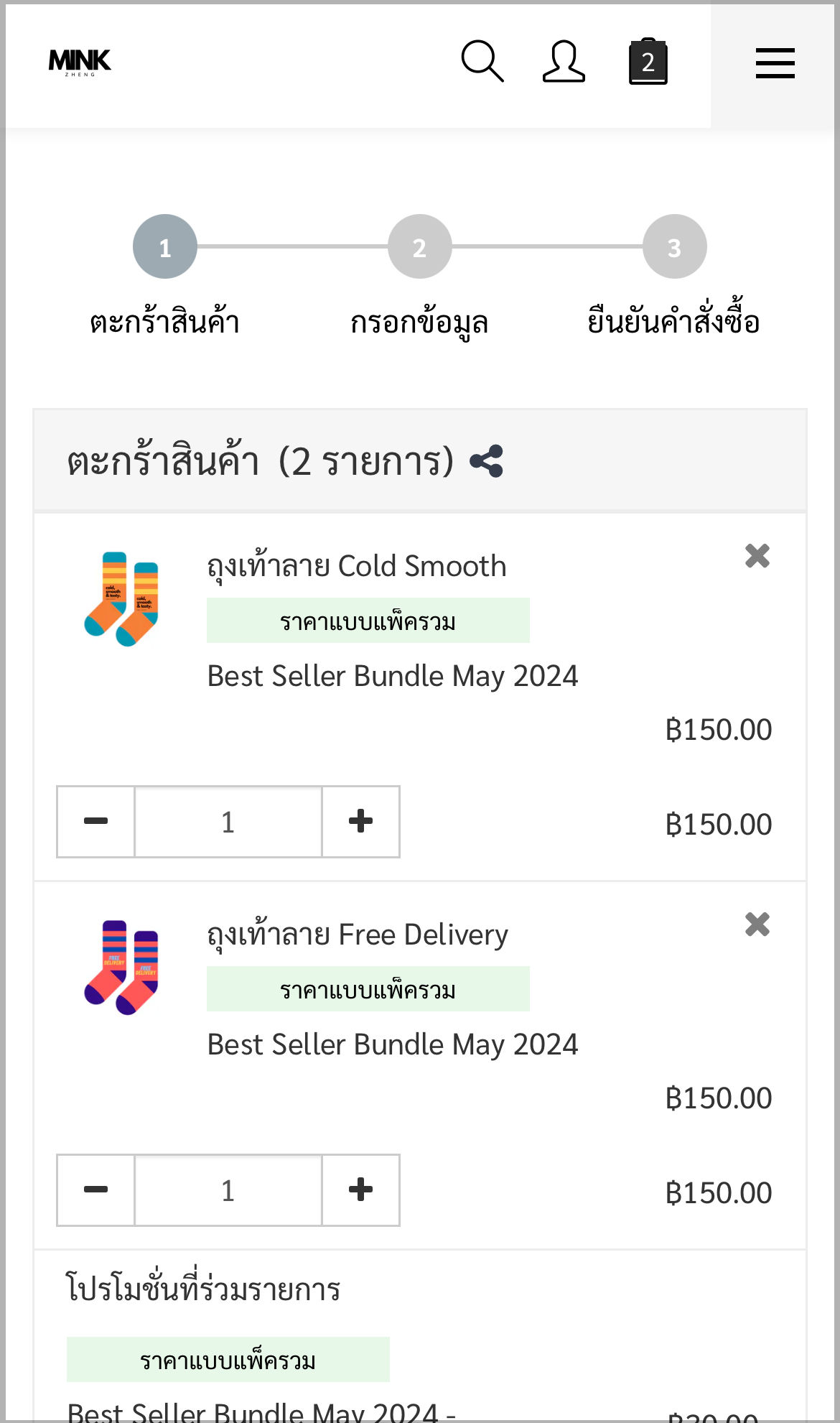Remove Cold Smooth socks from cart
Image resolution: width=840 pixels, height=1423 pixels.
pyautogui.click(x=757, y=556)
